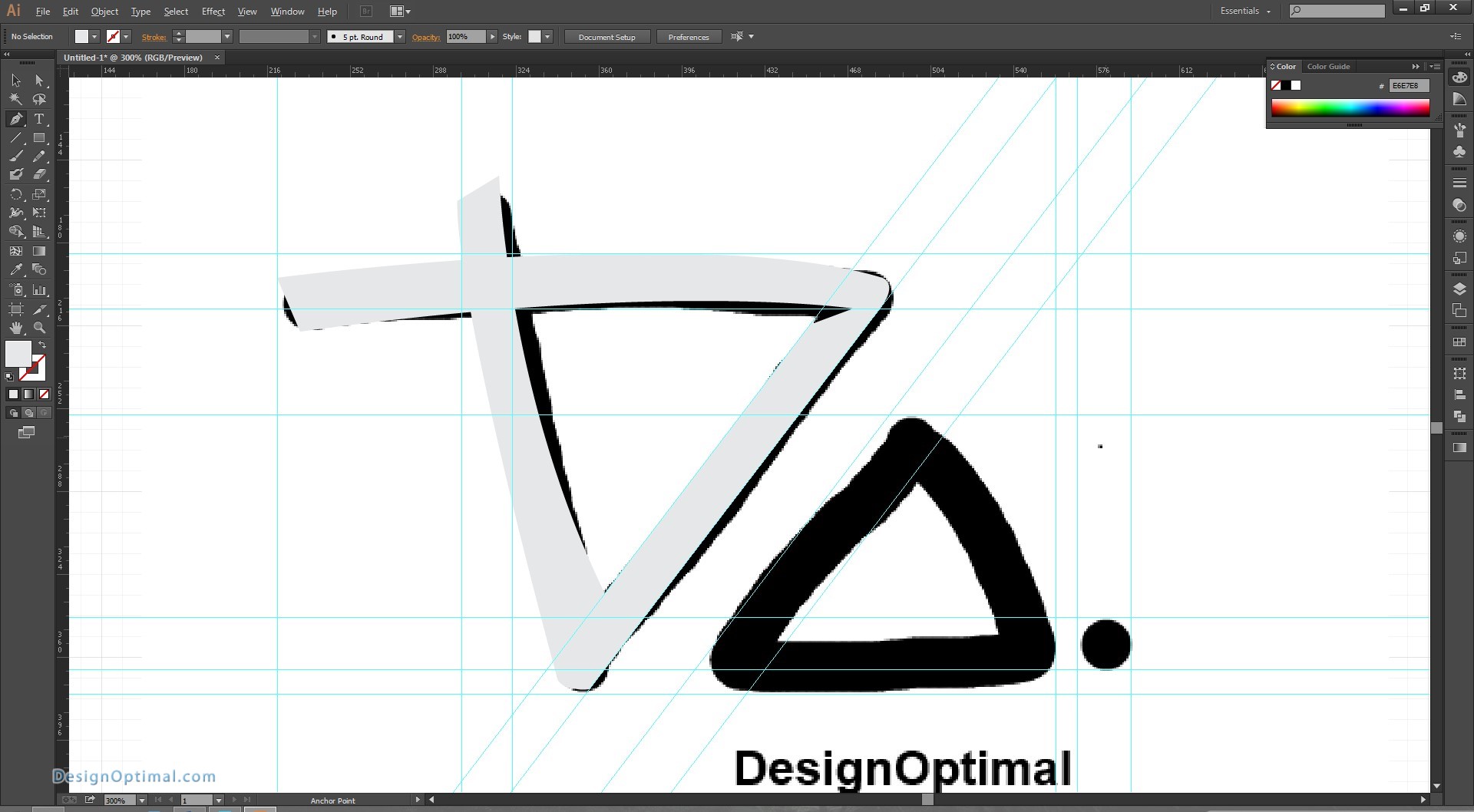Image resolution: width=1474 pixels, height=812 pixels.
Task: Open the Object menu
Action: click(x=104, y=12)
